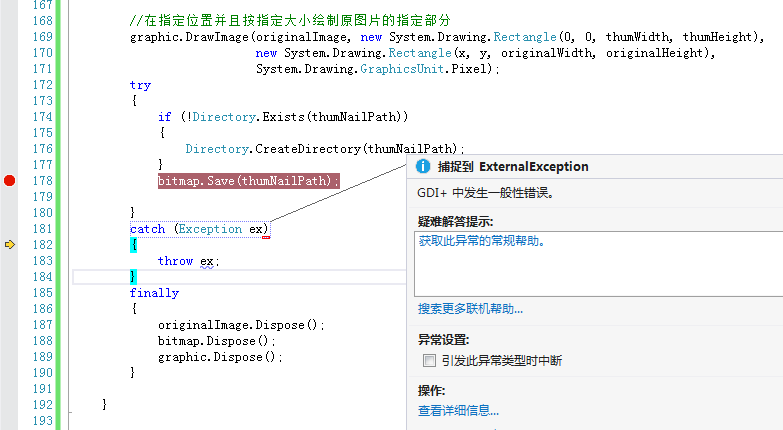The image size is (783, 430).
Task: Click the catch (Exception ex) line
Action: [200, 229]
